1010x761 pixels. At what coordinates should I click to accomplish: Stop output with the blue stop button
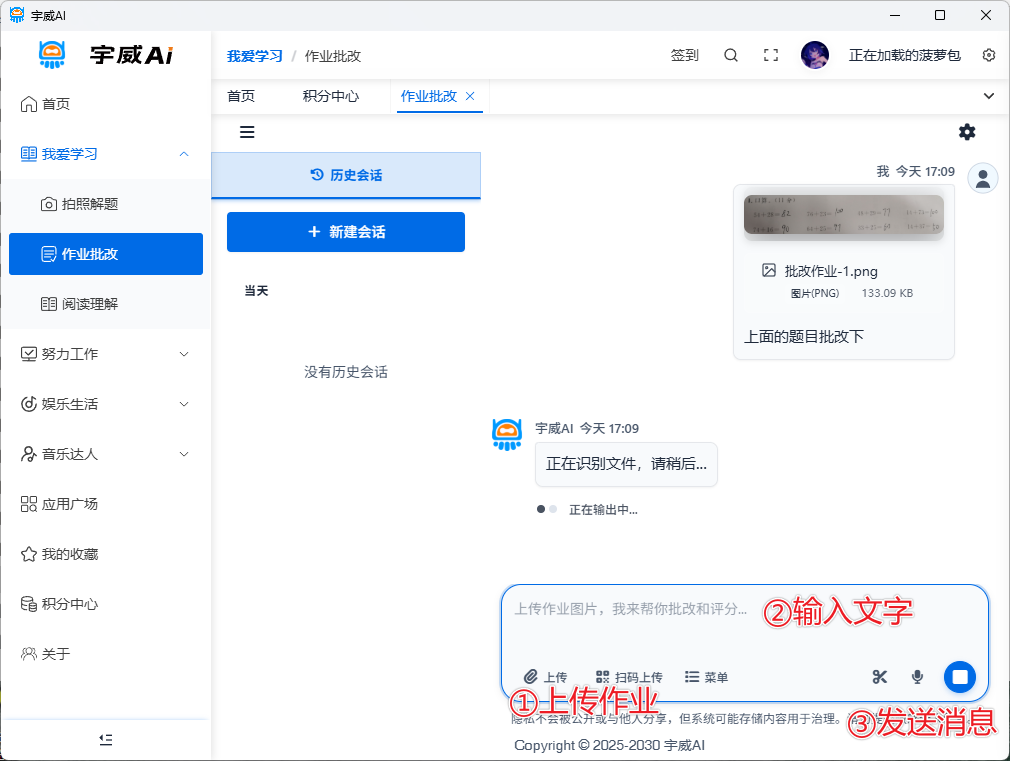point(959,677)
